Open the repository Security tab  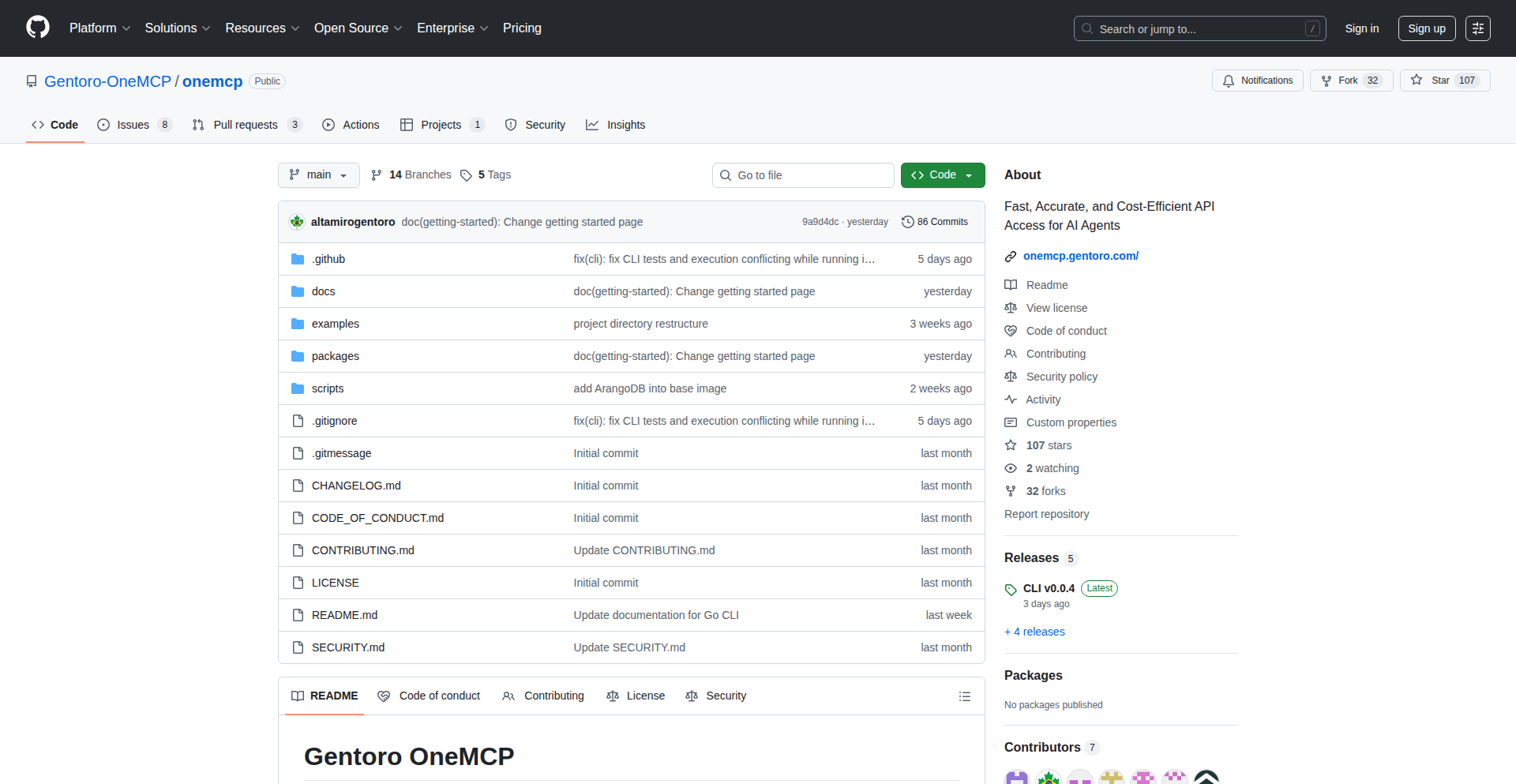pyautogui.click(x=535, y=125)
